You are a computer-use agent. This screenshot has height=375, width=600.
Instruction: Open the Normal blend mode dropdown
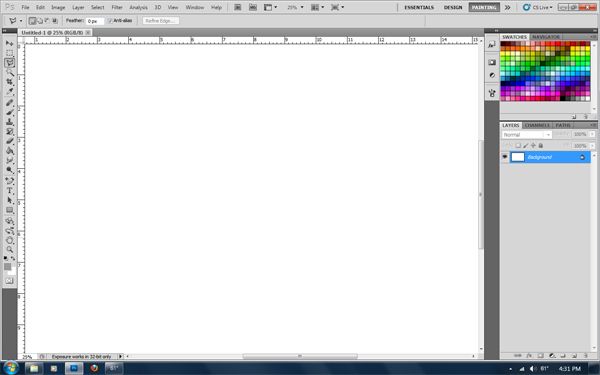coord(527,135)
